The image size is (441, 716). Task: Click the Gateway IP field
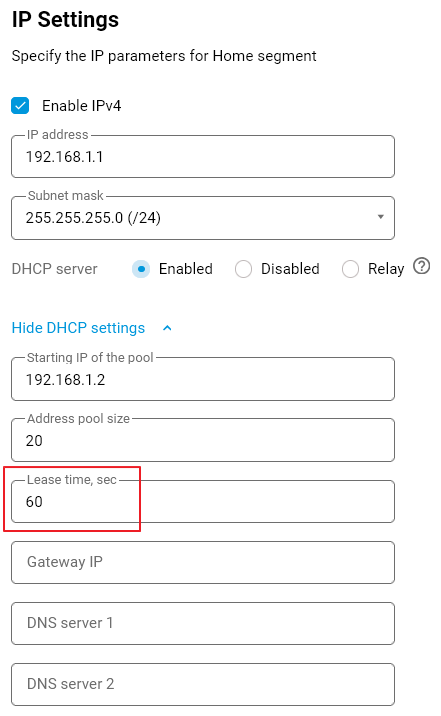(203, 562)
